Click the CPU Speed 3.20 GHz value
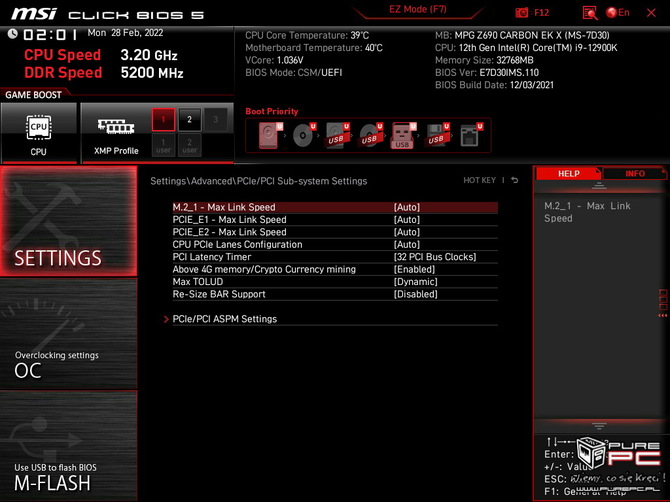This screenshot has width=670, height=502. [x=149, y=55]
